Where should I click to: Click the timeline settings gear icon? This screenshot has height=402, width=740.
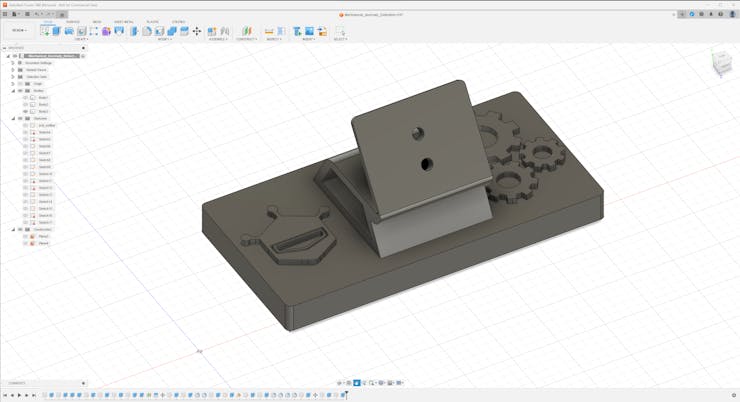pyautogui.click(x=733, y=395)
